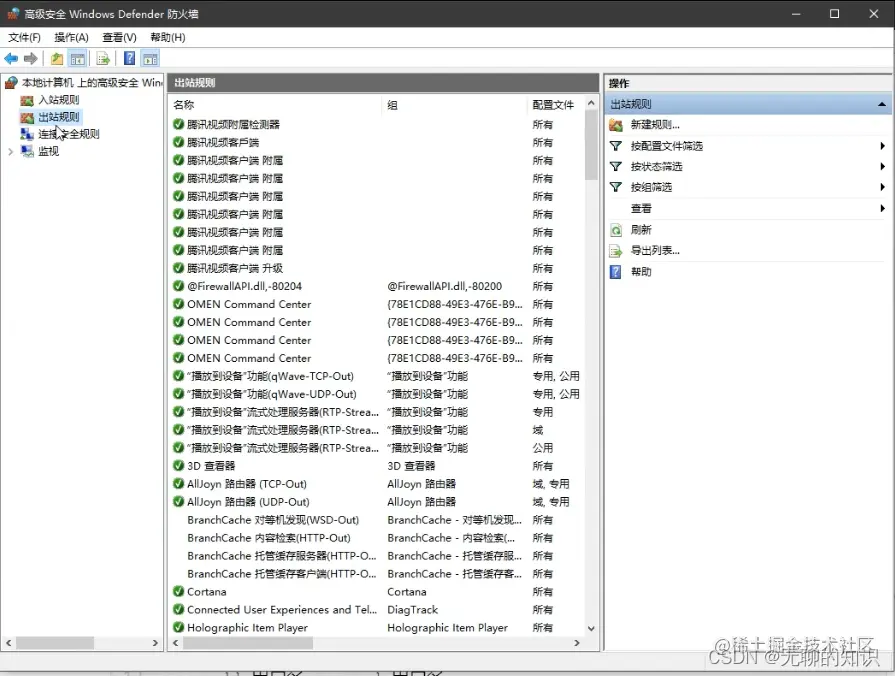Click the 连接安全规则 tree icon
The width and height of the screenshot is (895, 676).
pyautogui.click(x=27, y=134)
